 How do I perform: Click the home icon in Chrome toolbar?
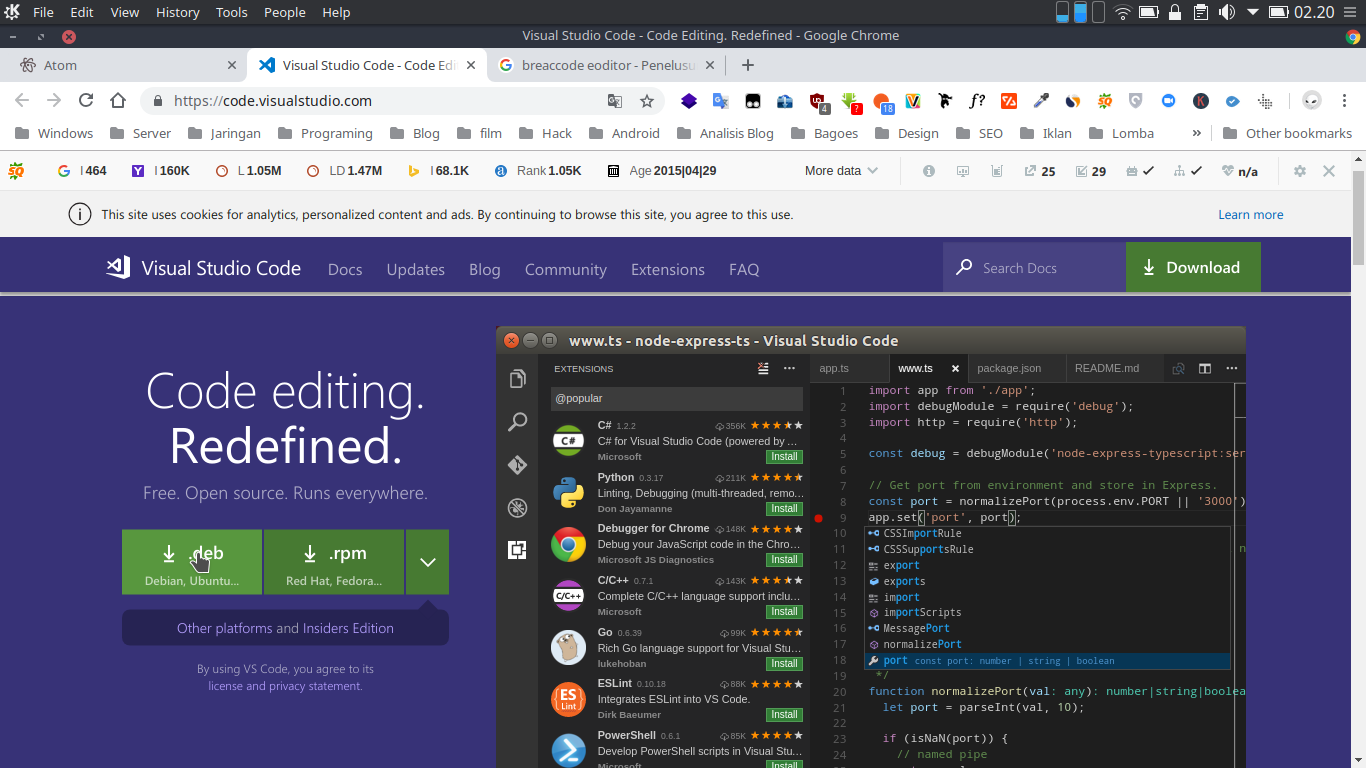pyautogui.click(x=118, y=101)
